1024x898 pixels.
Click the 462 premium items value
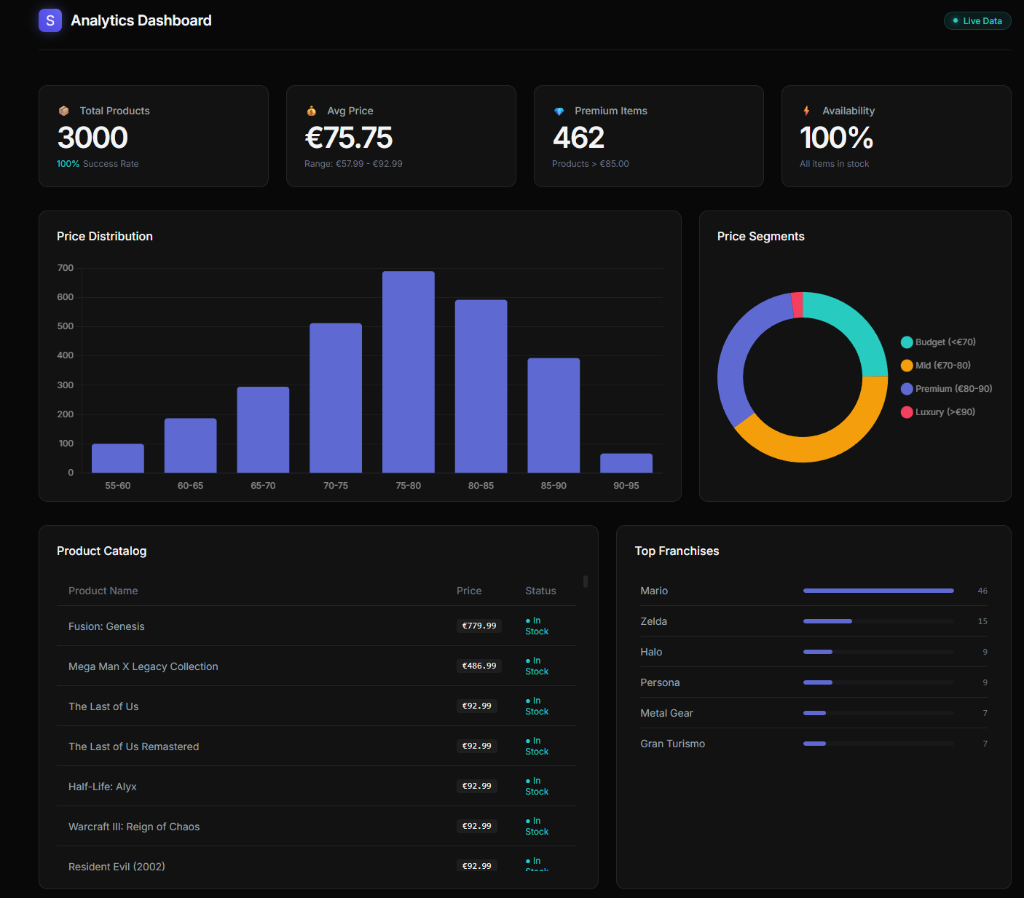point(579,138)
